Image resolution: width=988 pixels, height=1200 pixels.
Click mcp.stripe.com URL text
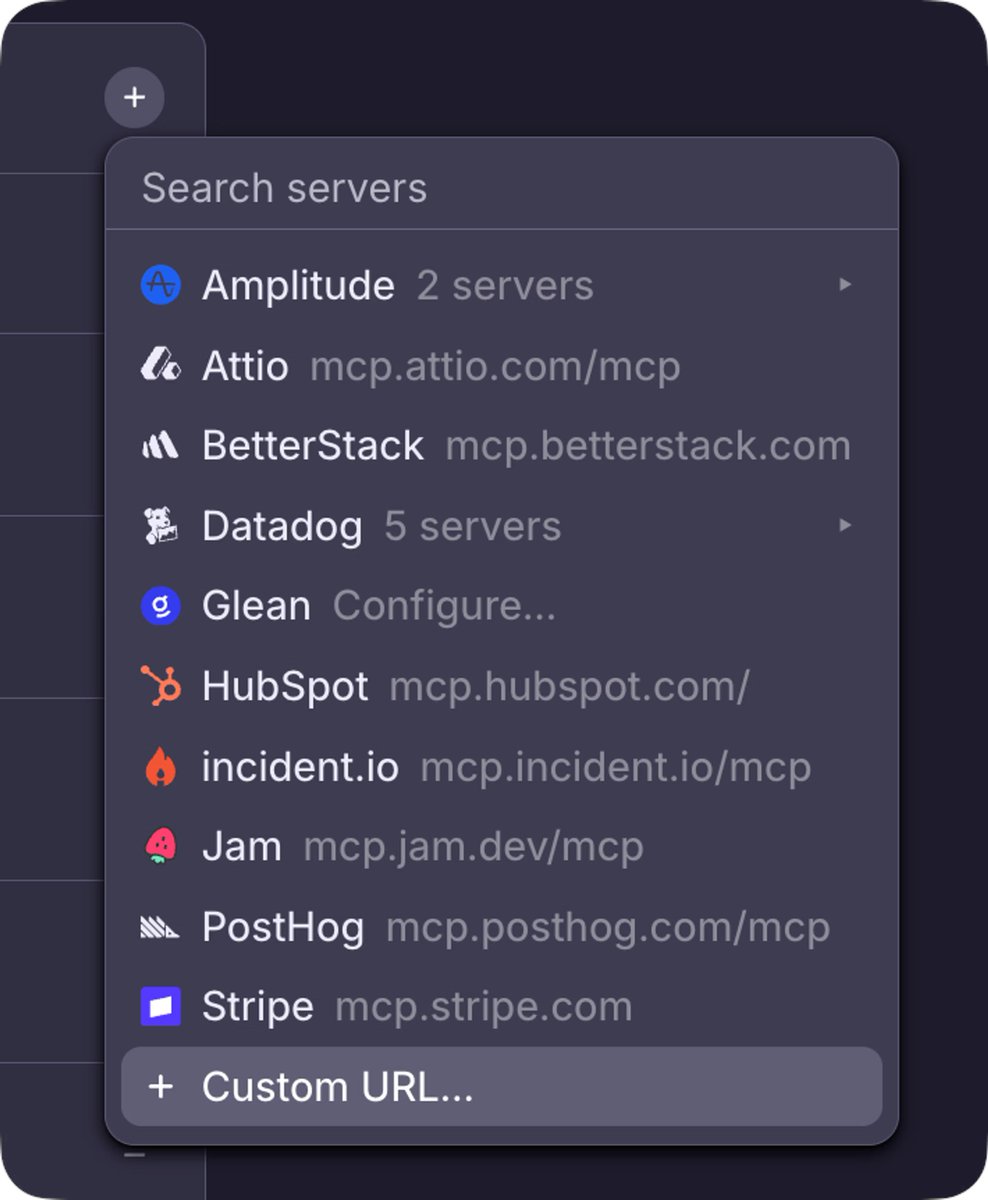click(x=484, y=1008)
